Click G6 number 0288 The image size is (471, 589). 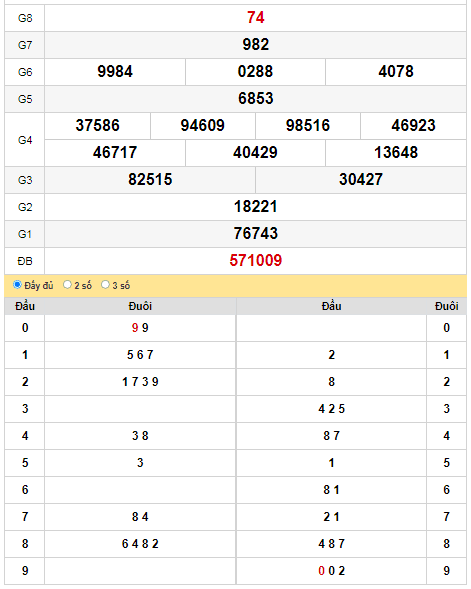click(x=255, y=71)
